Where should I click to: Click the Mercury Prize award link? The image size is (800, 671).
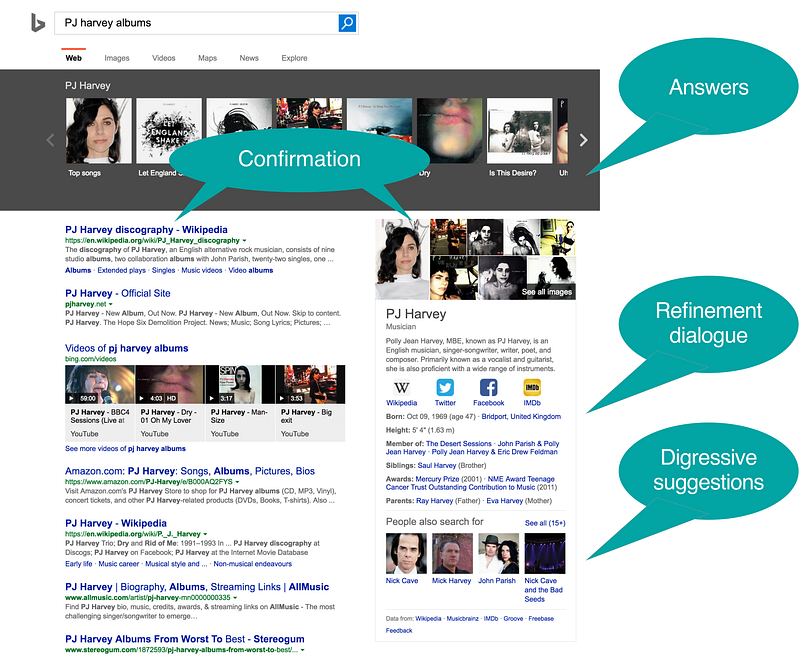point(437,480)
